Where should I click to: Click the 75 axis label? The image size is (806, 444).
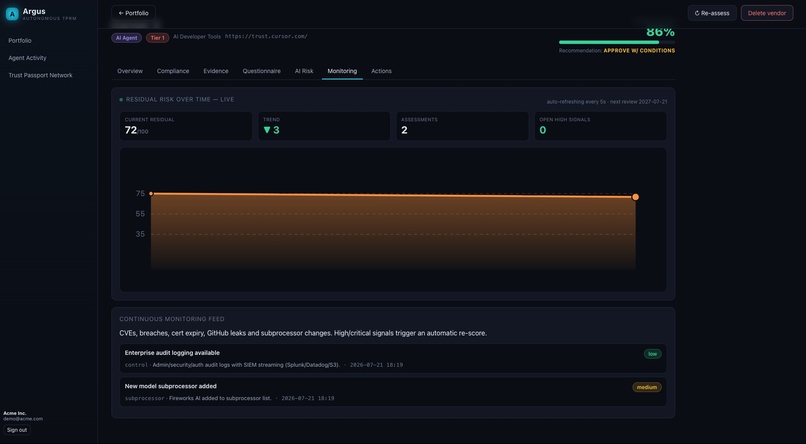pos(140,194)
